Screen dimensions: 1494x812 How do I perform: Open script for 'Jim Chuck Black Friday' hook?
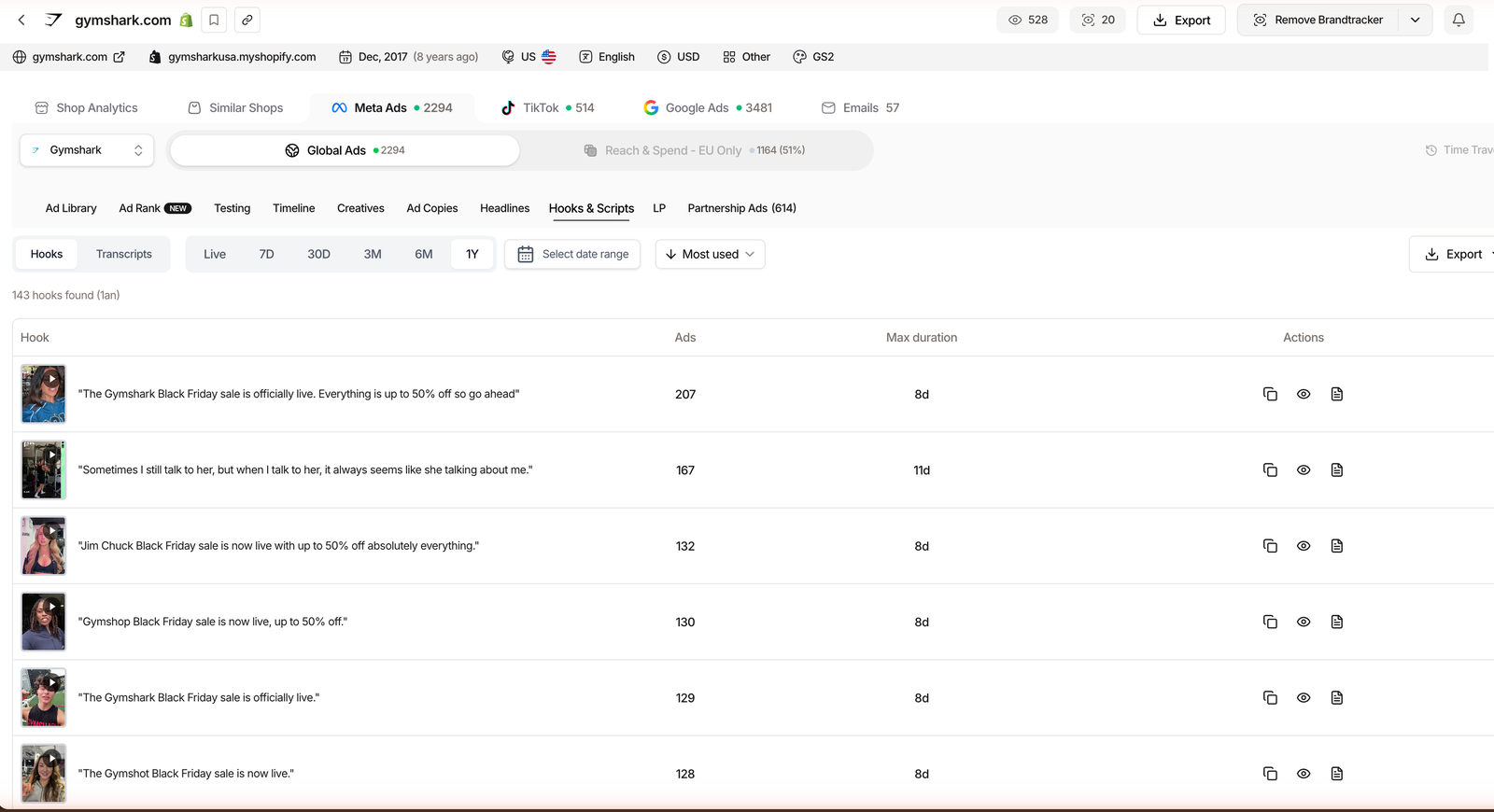click(1337, 546)
